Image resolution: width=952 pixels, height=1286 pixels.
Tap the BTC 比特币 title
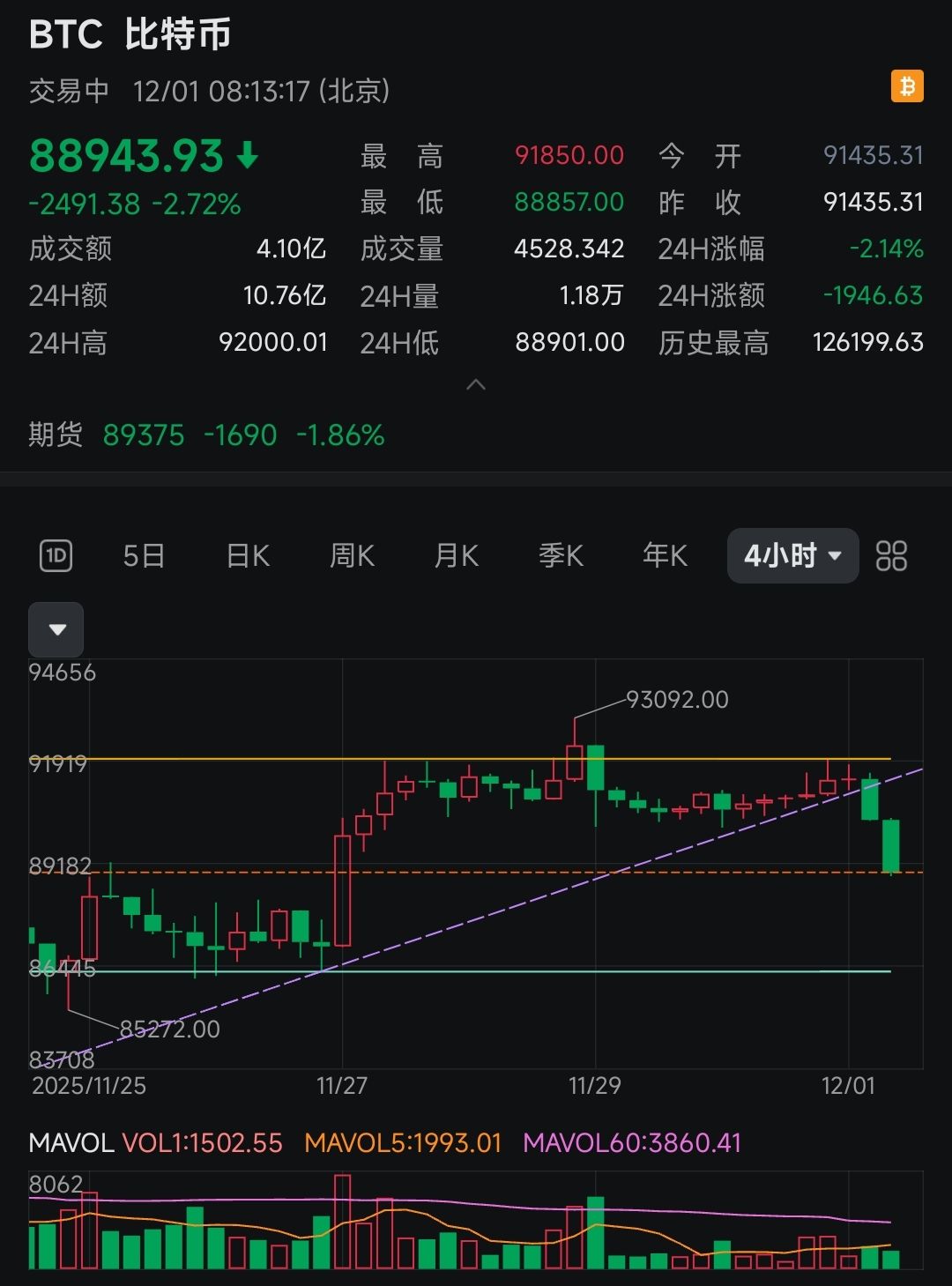point(130,35)
